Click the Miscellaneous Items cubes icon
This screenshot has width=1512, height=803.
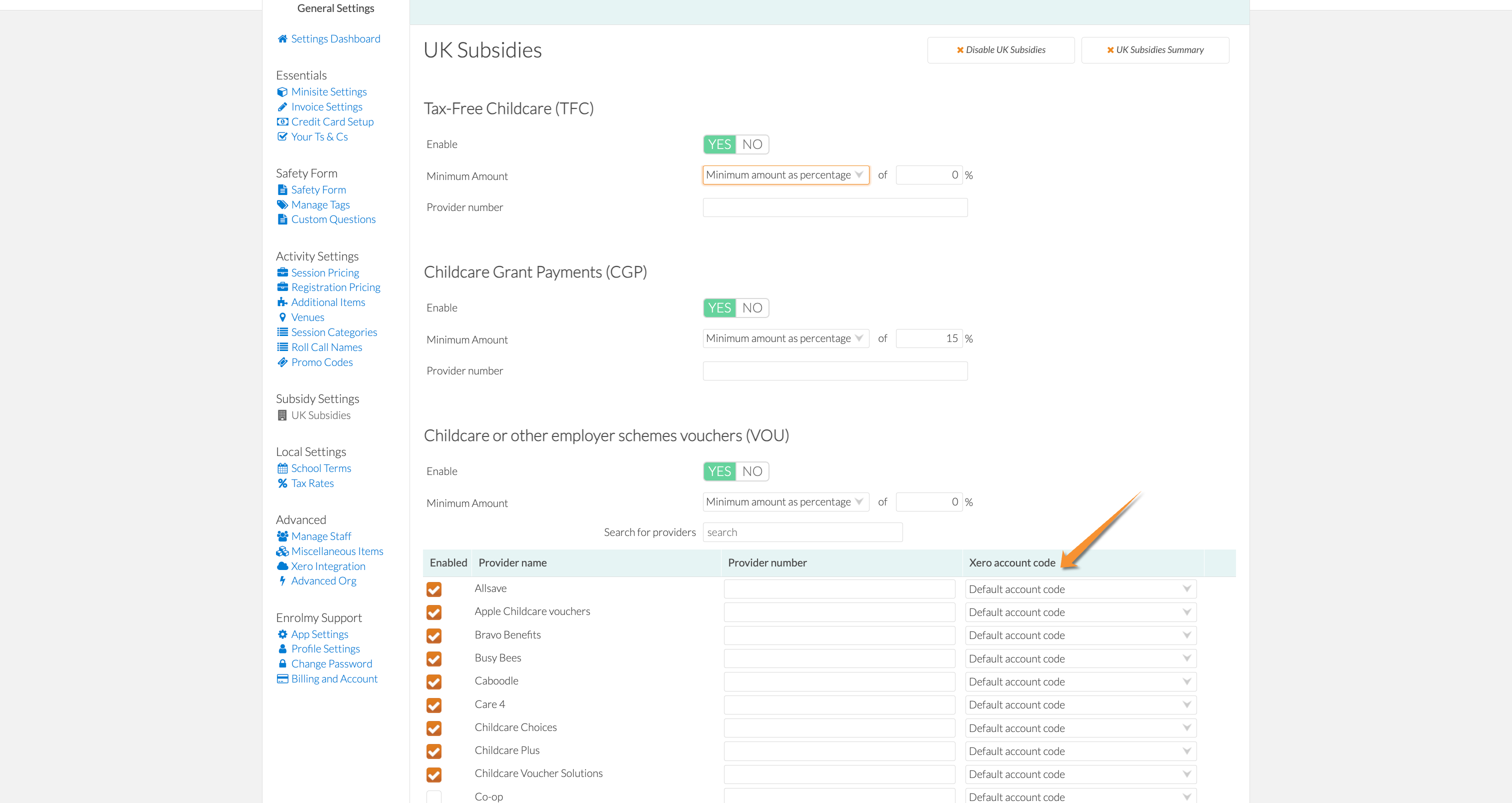pyautogui.click(x=282, y=551)
